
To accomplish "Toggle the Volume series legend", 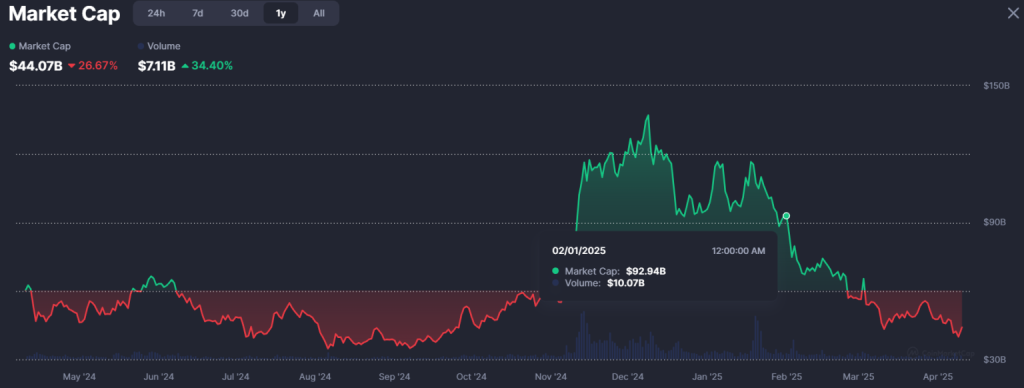I will 159,46.
